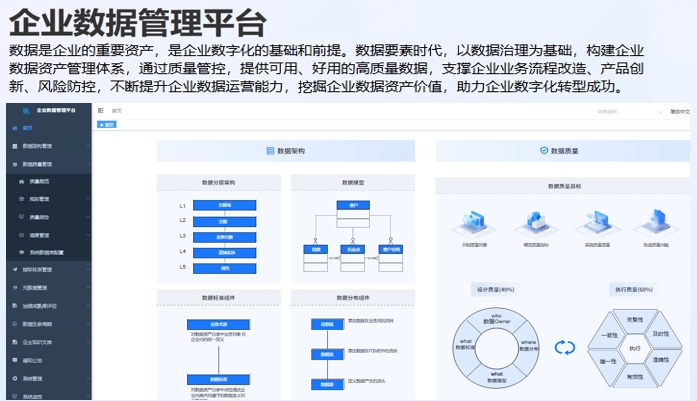Expand the 数据架构管理 chevron
The width and height of the screenshot is (697, 401).
pos(88,146)
